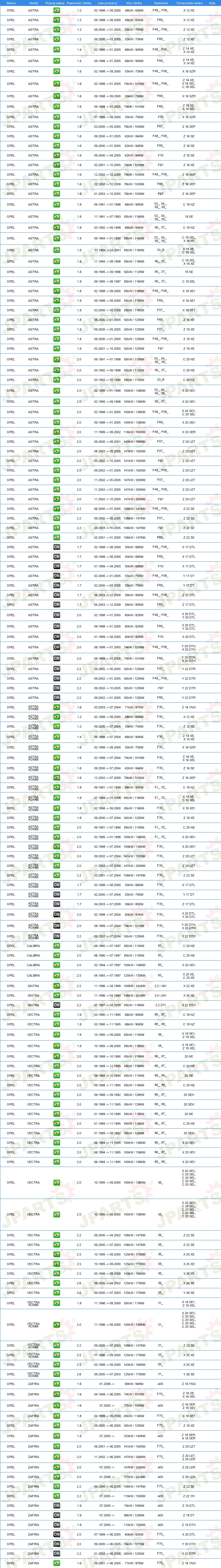
Task: Select the 148kW / 201KM power cell
Action: pos(134,996)
